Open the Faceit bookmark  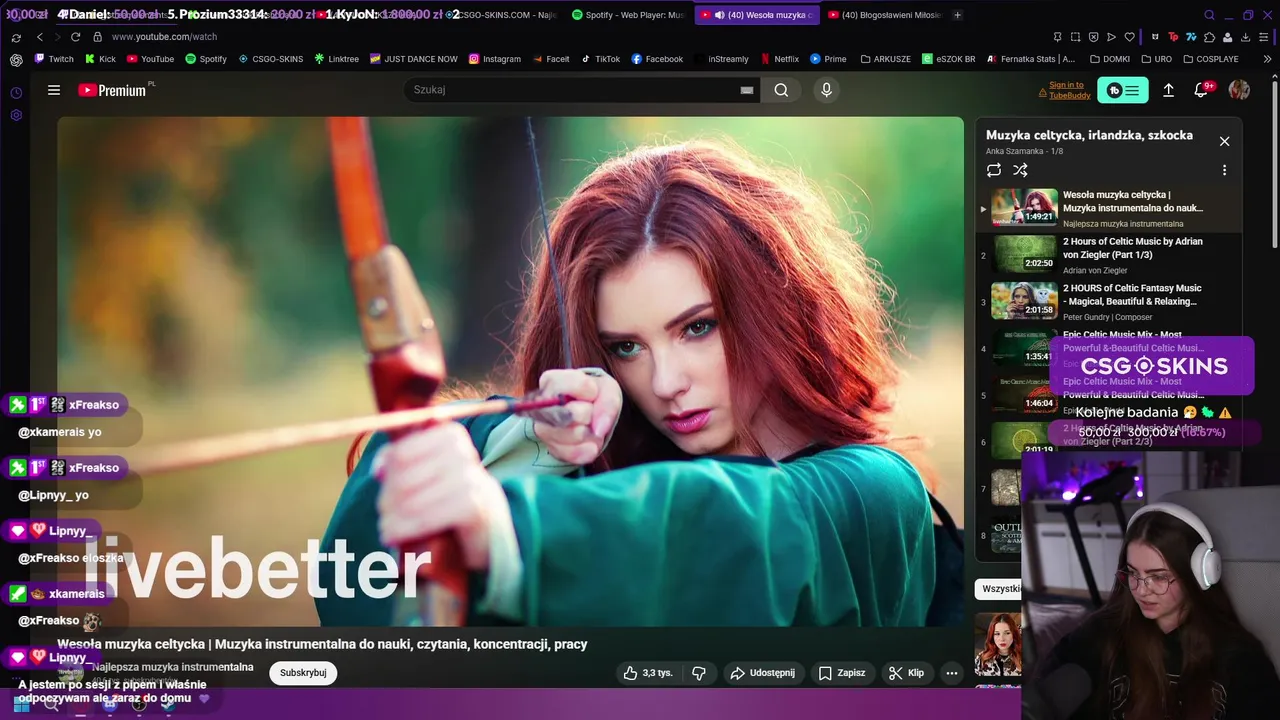click(x=551, y=59)
